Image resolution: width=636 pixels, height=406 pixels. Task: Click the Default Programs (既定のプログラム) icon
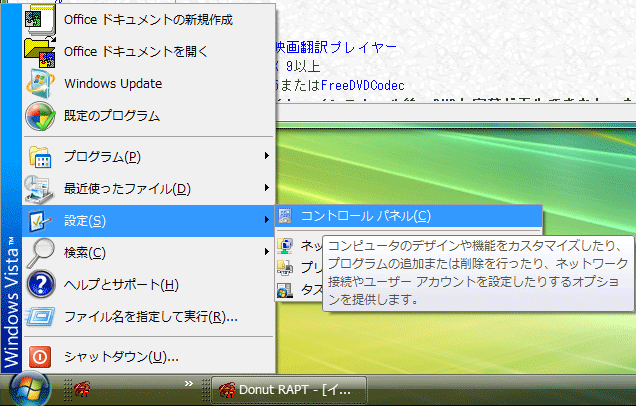pos(40,116)
